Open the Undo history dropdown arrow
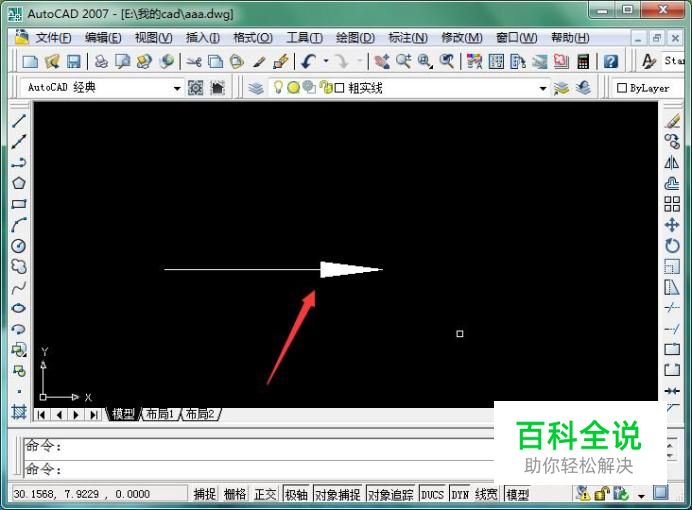 [x=326, y=61]
